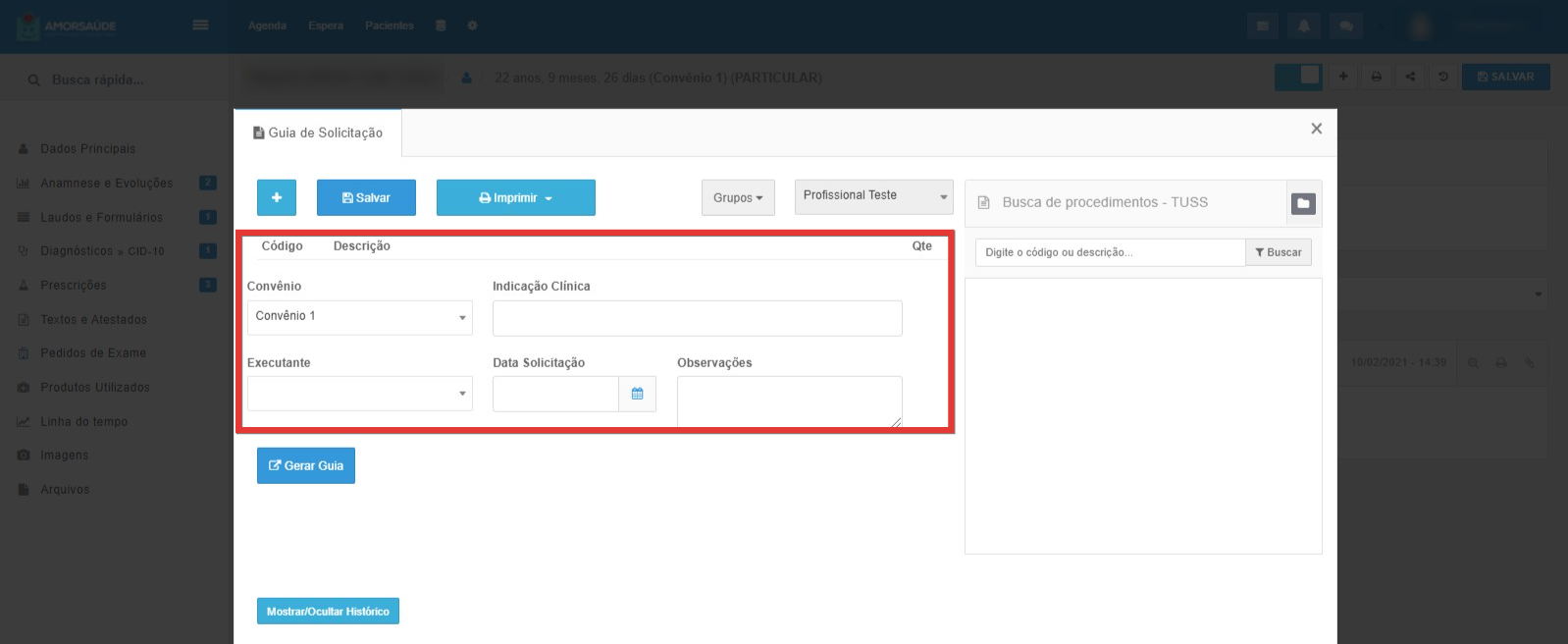The image size is (1568, 644).
Task: Open Pedidos de Exame in the sidebar
Action: click(x=93, y=353)
